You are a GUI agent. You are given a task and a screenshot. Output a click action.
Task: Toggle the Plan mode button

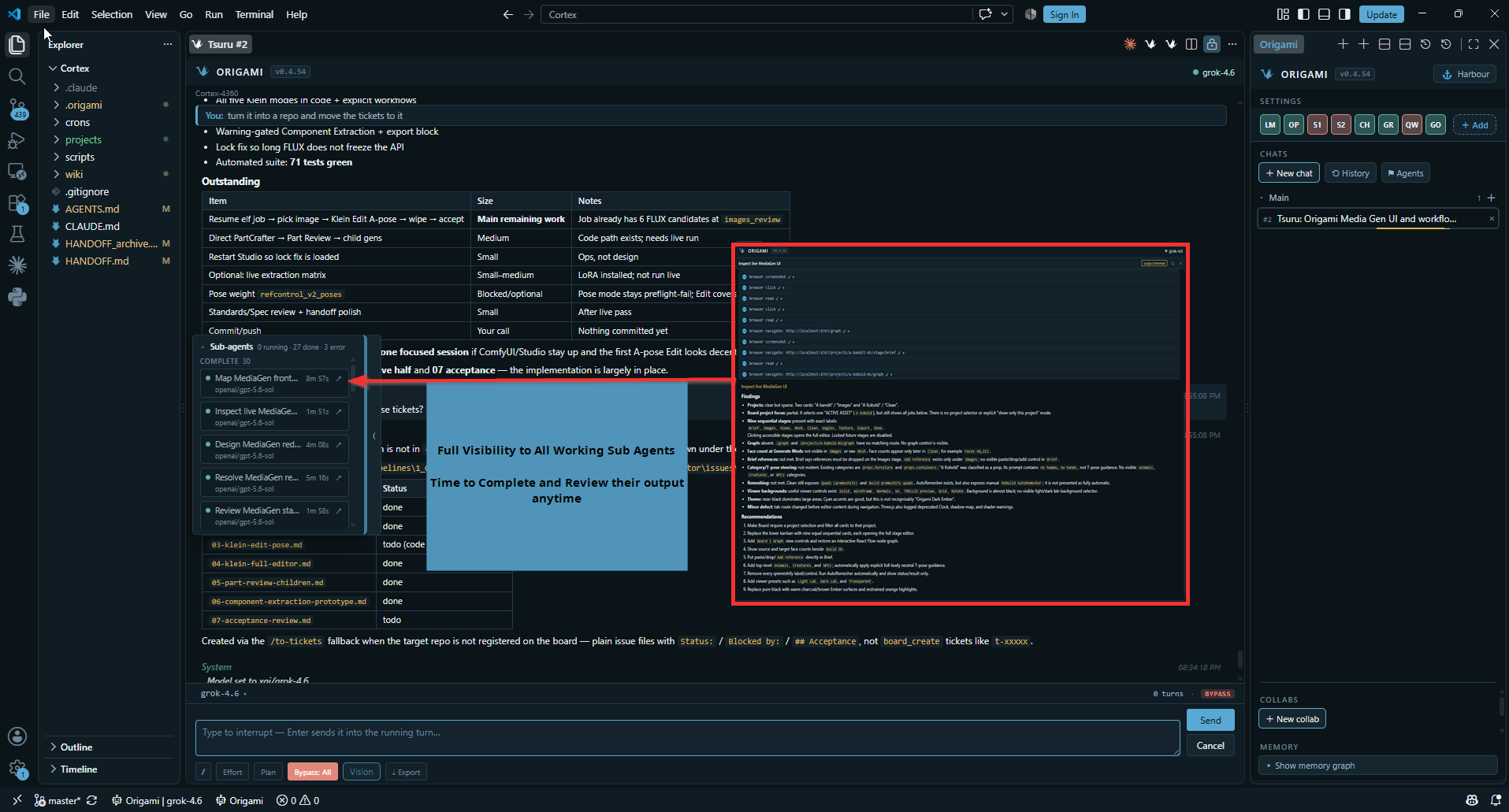(268, 772)
